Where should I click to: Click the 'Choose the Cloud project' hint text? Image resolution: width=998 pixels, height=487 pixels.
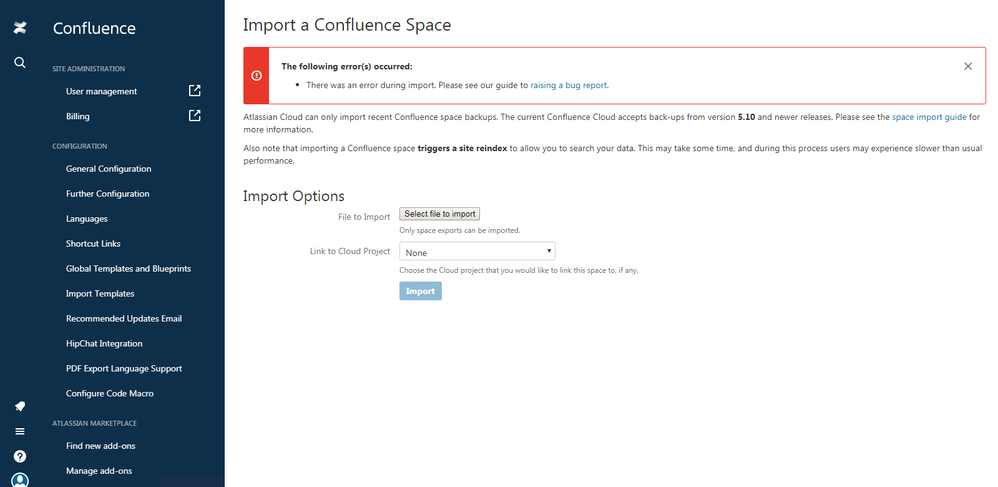(519, 270)
